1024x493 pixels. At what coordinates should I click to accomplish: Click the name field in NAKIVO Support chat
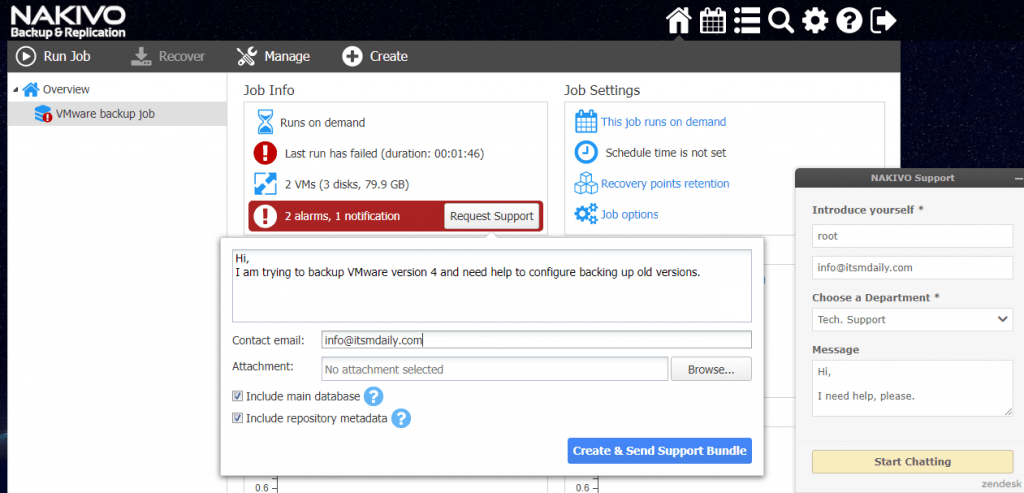[x=912, y=236]
